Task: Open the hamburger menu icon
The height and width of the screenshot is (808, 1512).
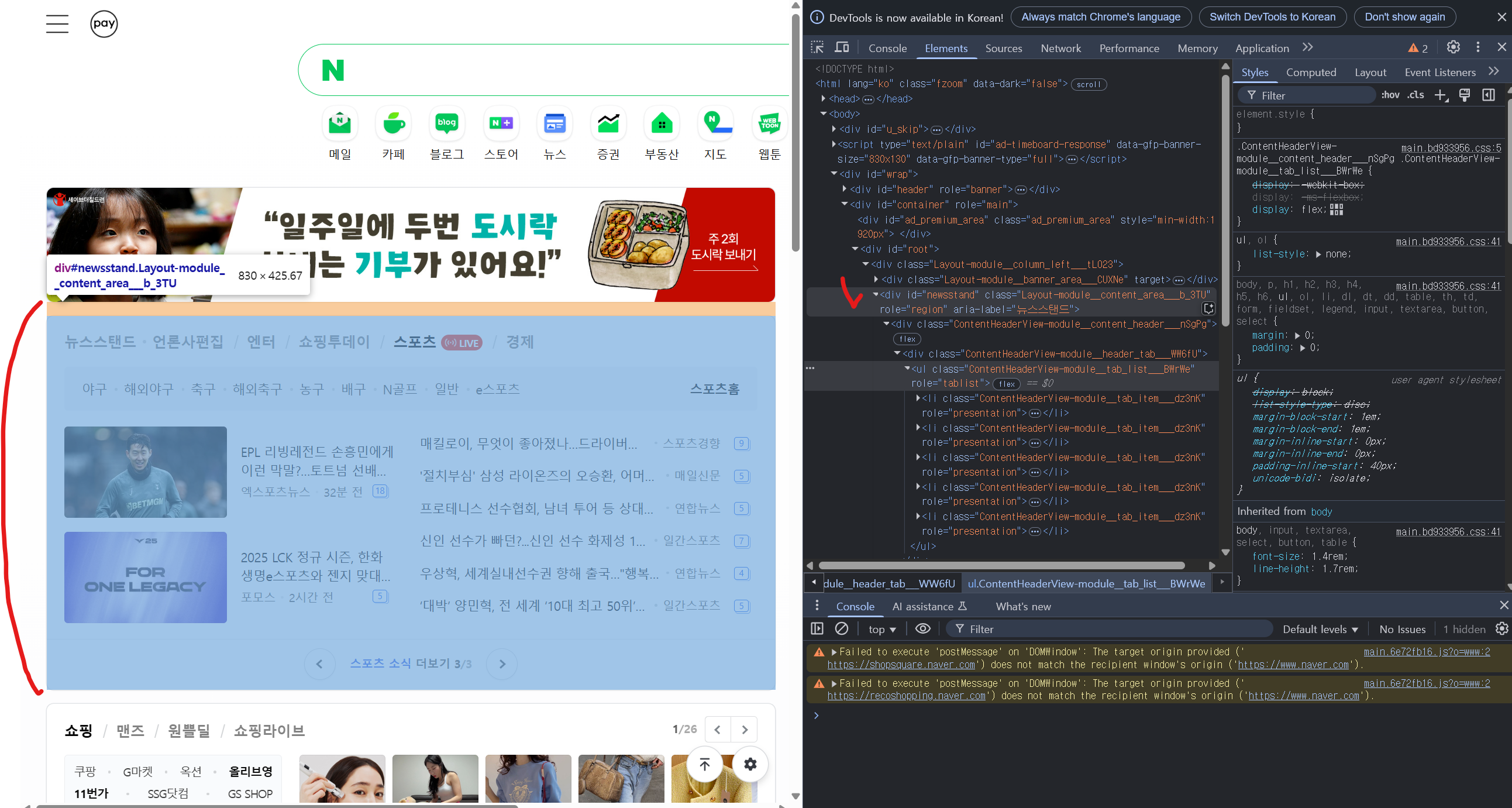Action: (x=57, y=24)
